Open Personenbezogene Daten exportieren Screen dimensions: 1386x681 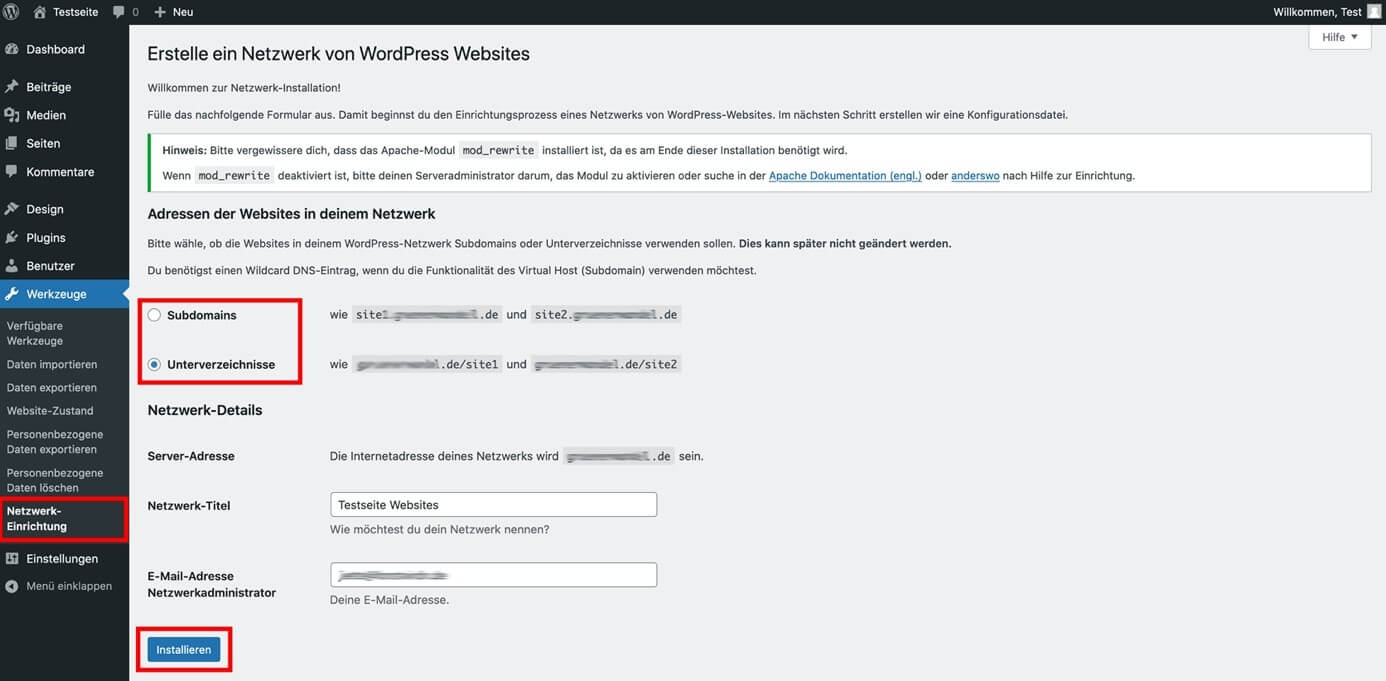(x=55, y=442)
